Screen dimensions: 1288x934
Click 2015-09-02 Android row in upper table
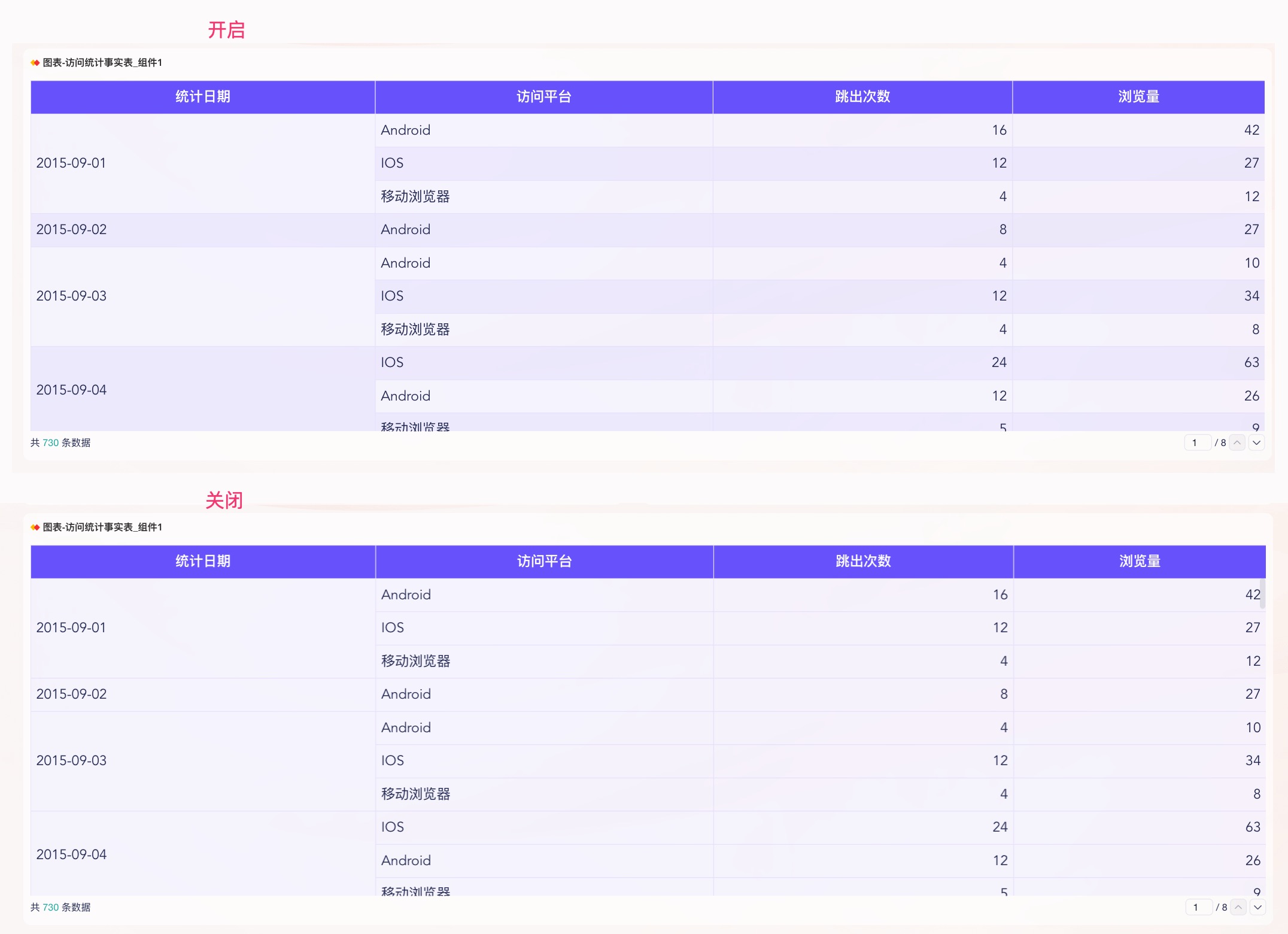click(648, 230)
